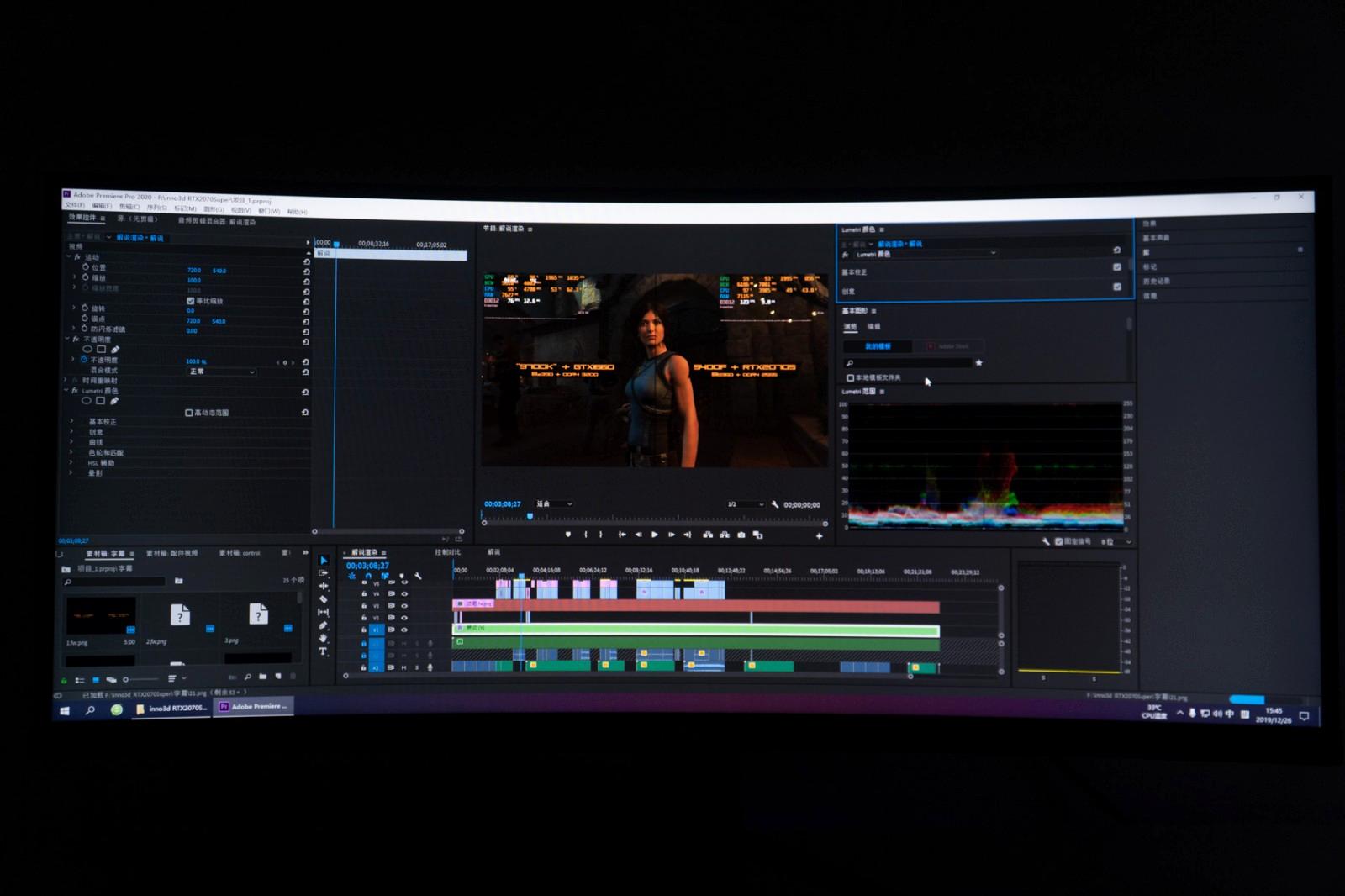Click the project panel search magnifier icon
Viewport: 1345px width, 896px height.
tap(67, 582)
